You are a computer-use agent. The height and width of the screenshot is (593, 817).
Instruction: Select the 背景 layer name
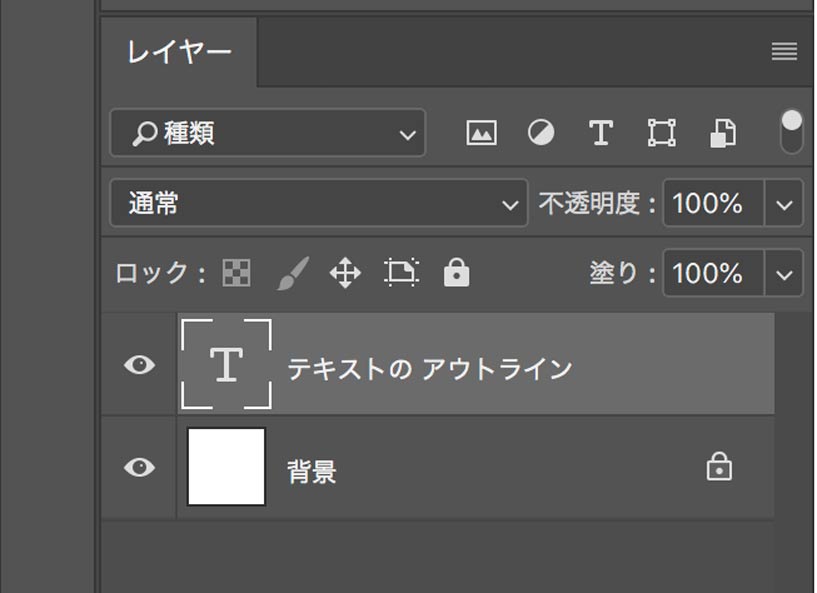click(312, 472)
